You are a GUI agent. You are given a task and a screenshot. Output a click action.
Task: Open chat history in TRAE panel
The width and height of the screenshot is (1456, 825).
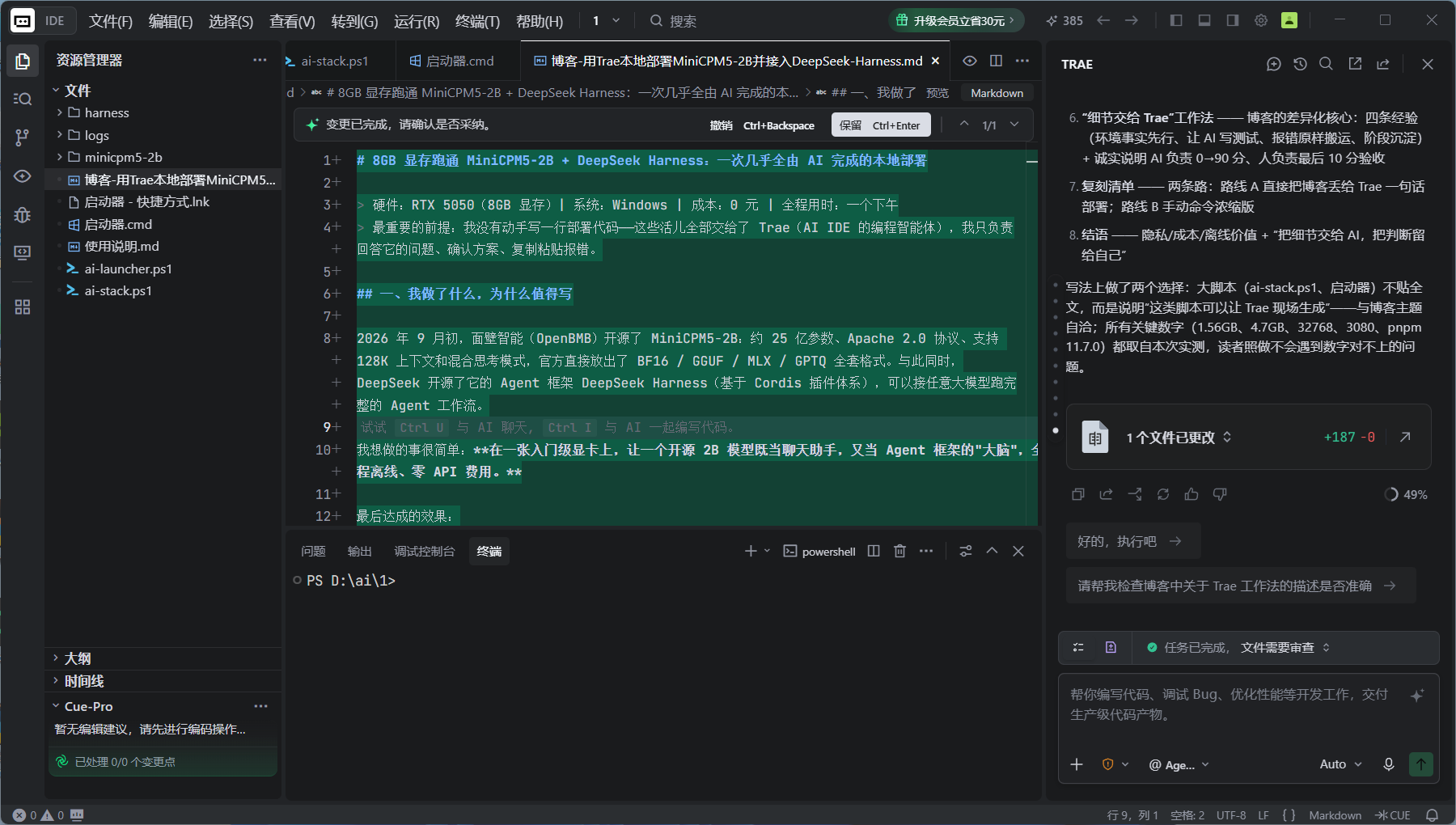pos(1300,64)
